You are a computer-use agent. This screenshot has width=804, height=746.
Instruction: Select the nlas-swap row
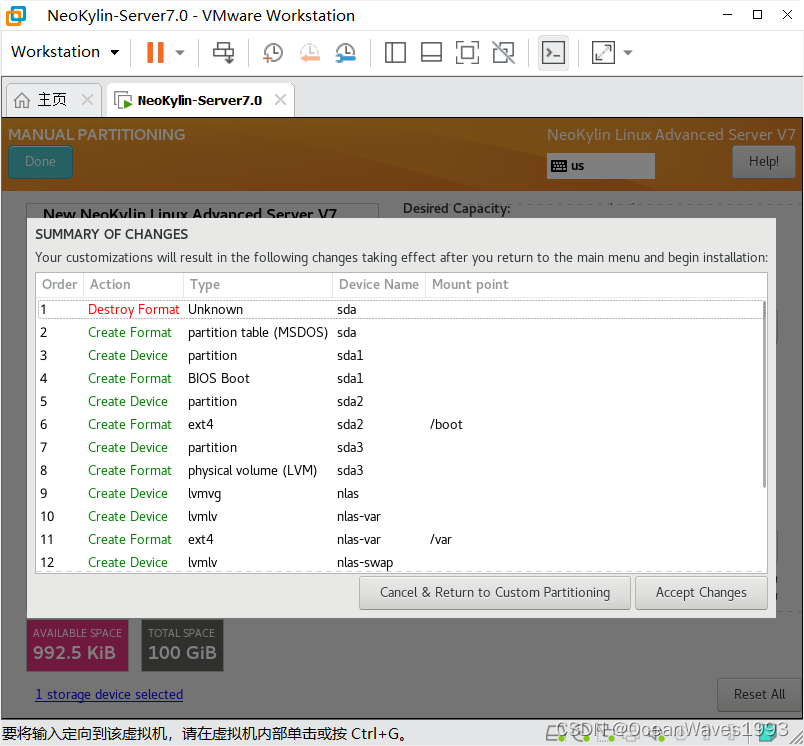[400, 562]
